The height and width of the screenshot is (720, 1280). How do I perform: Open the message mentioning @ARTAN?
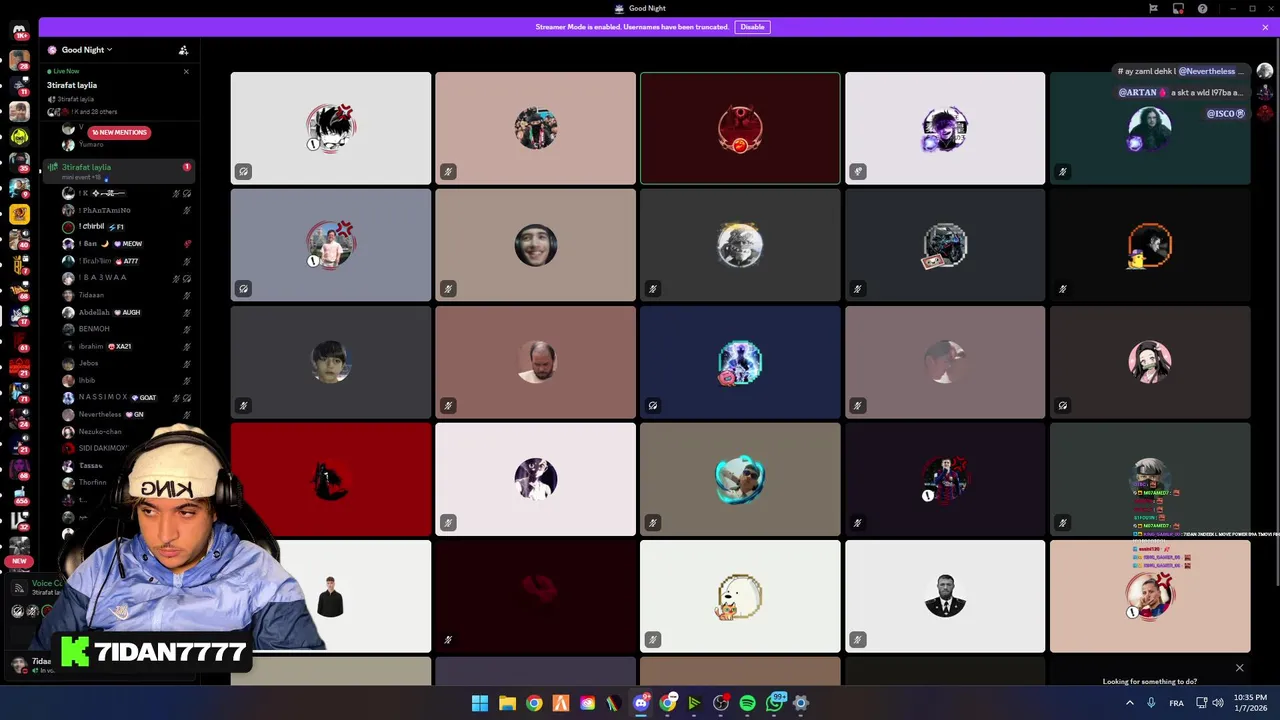1183,92
